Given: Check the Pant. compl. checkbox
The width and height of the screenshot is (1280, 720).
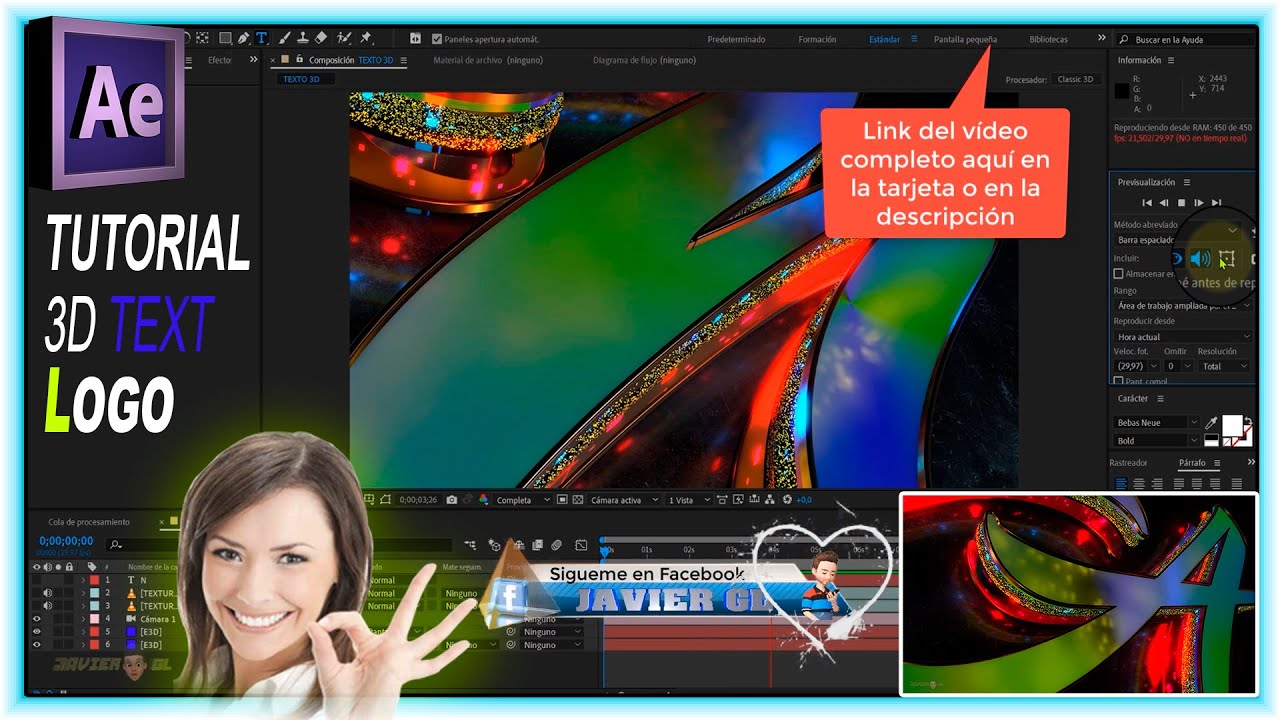Looking at the screenshot, I should 1119,381.
